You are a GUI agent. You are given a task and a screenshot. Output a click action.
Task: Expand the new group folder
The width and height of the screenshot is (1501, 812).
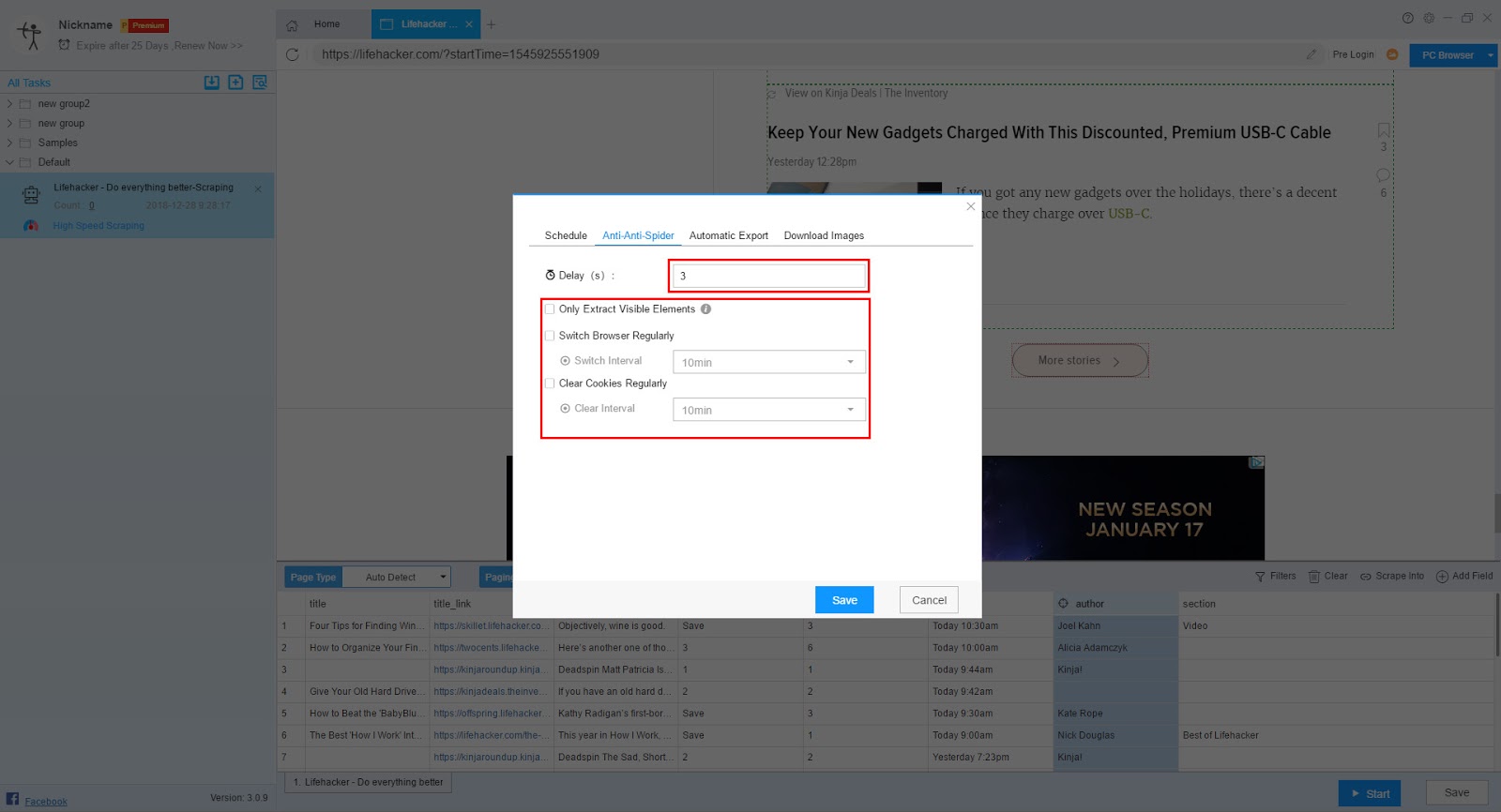coord(10,124)
